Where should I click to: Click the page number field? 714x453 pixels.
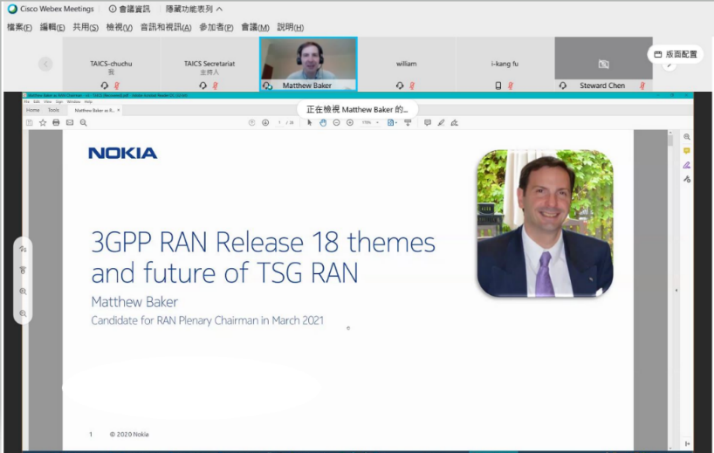coord(280,122)
